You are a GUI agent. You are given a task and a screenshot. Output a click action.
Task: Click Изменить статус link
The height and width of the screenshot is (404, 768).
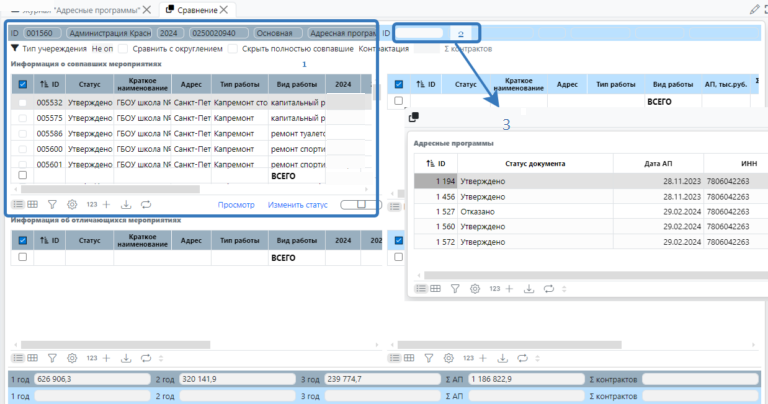297,205
